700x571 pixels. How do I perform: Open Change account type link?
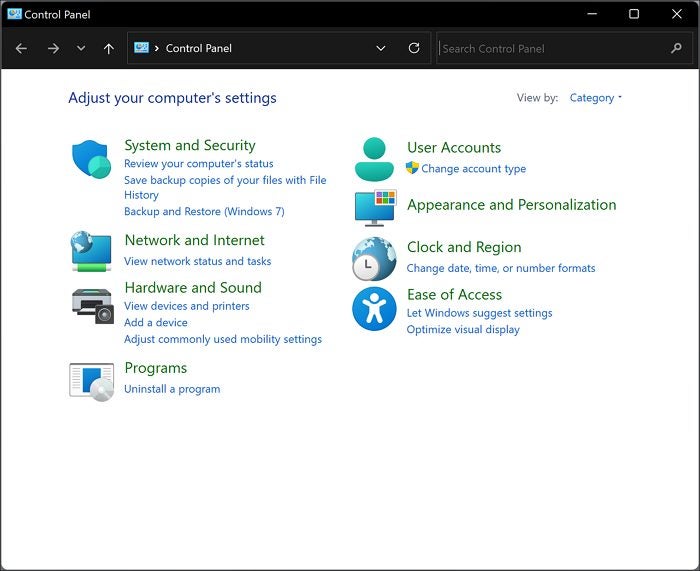coord(473,169)
